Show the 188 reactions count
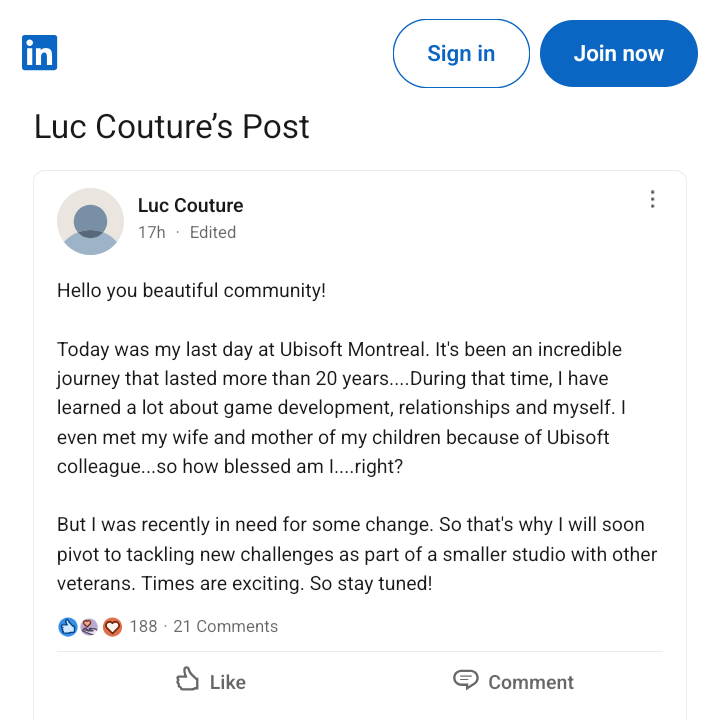The width and height of the screenshot is (720, 720). pos(143,627)
